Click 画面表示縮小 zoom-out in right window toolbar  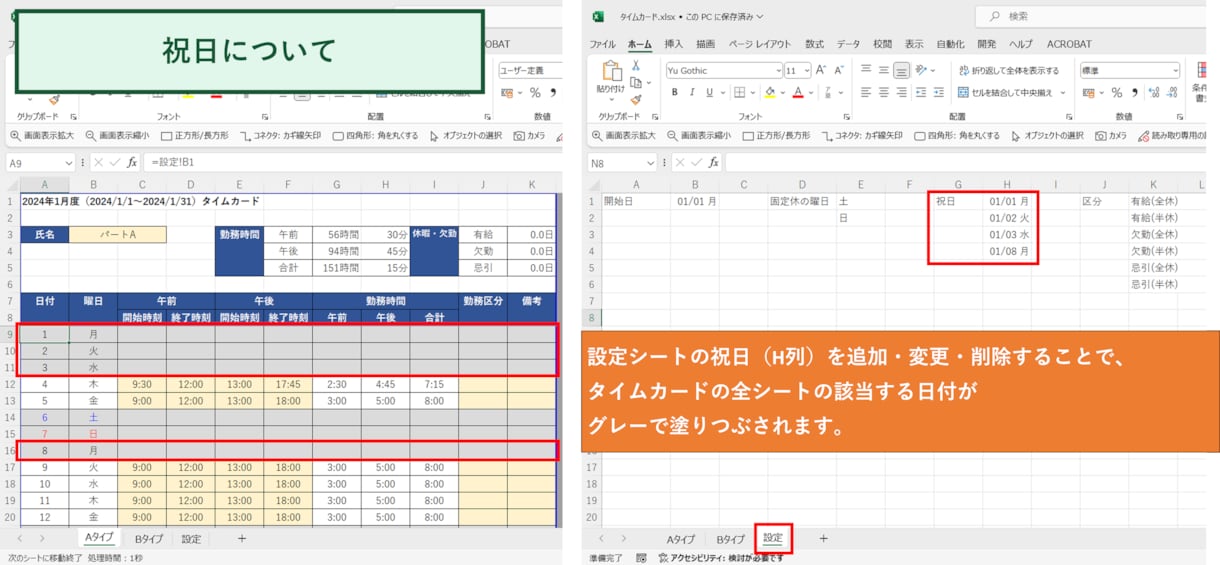[701, 136]
